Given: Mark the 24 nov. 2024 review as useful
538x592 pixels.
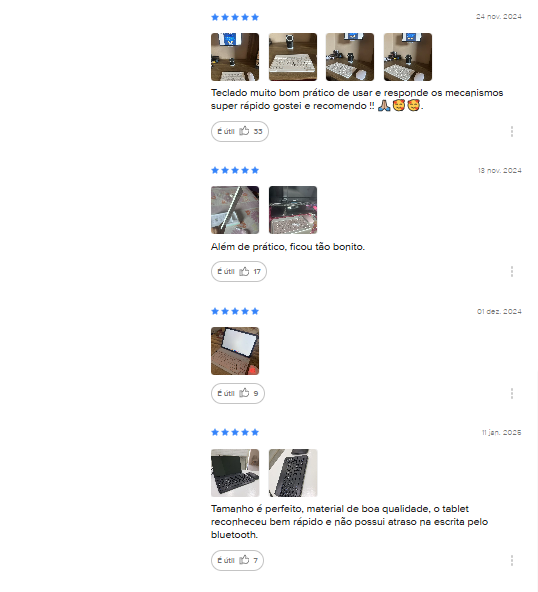Looking at the screenshot, I should click(x=240, y=131).
